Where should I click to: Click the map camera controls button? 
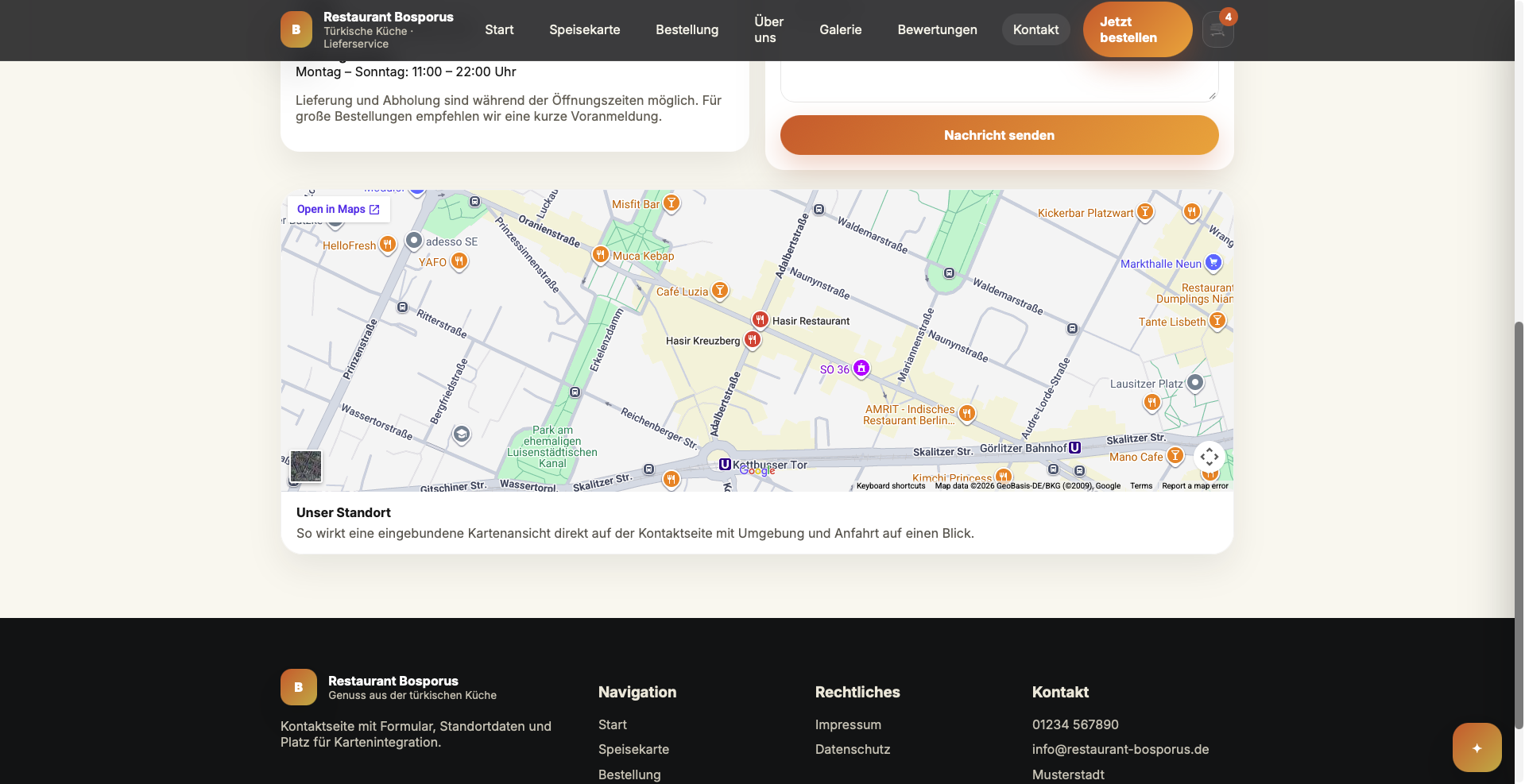[1209, 457]
